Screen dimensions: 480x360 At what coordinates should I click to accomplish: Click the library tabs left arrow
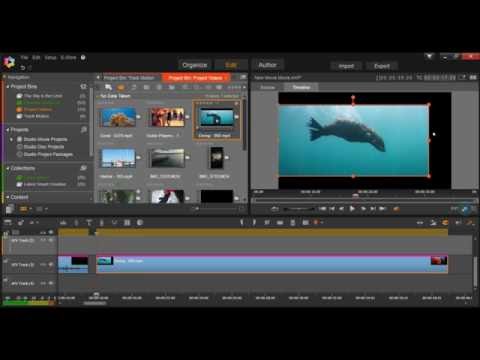98,78
